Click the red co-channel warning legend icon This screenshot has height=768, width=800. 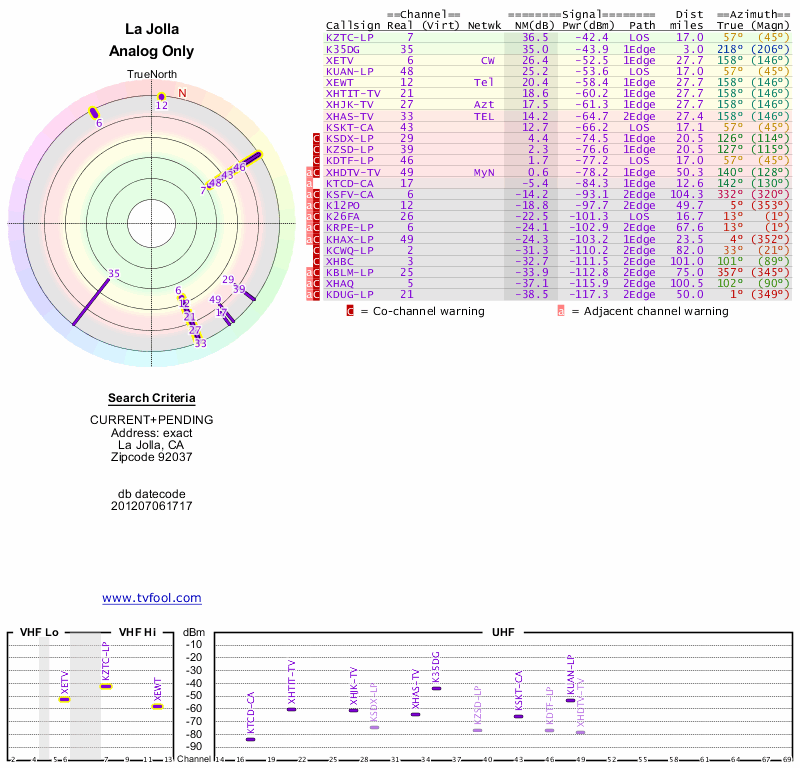(350, 311)
